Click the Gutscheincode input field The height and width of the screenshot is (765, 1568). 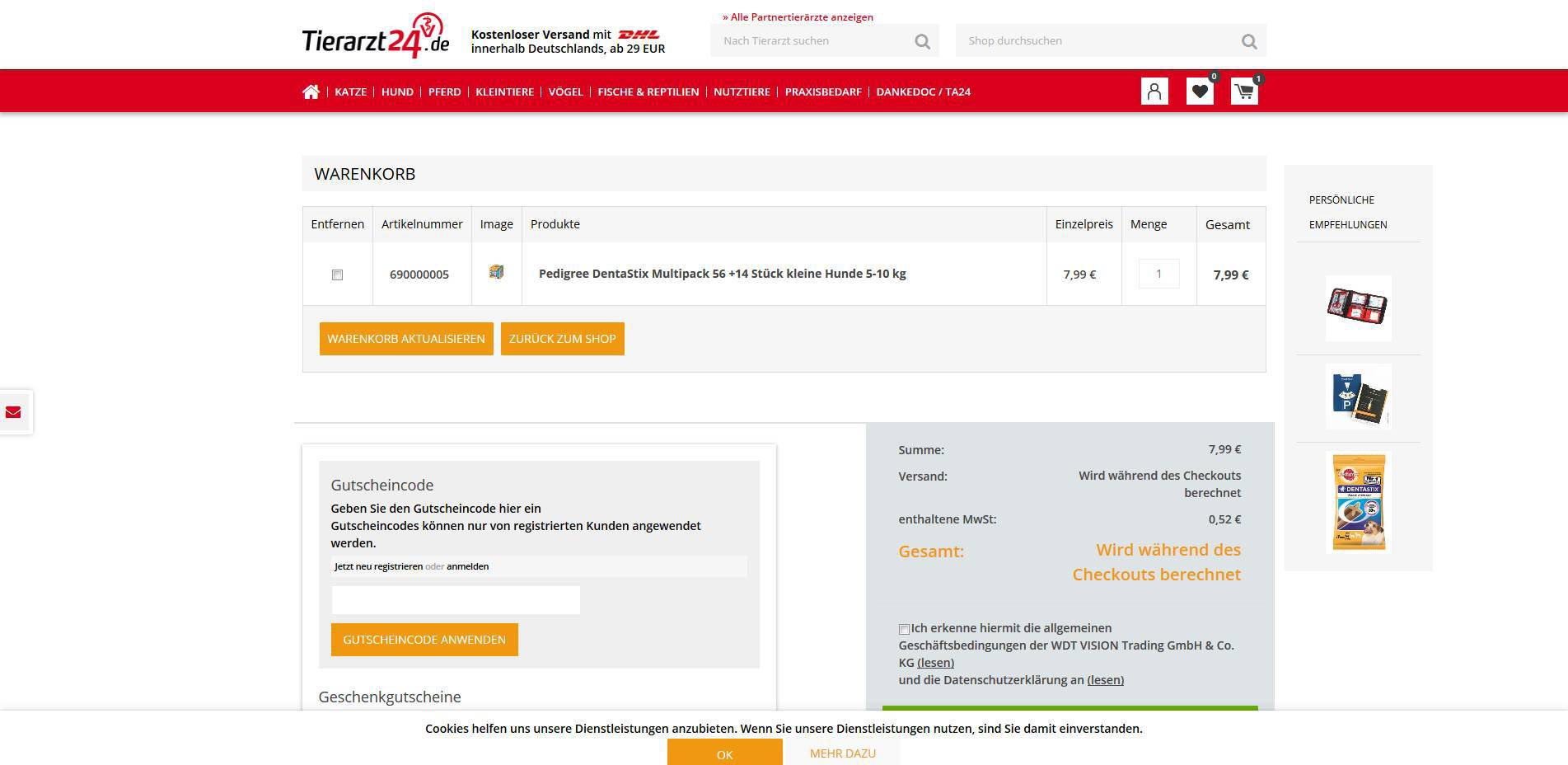[x=456, y=600]
